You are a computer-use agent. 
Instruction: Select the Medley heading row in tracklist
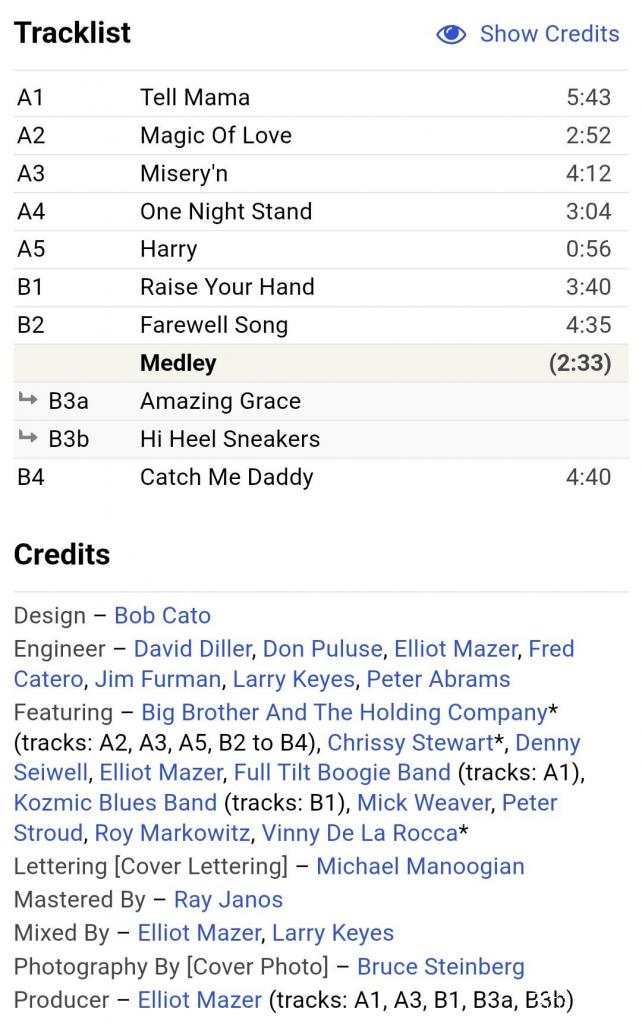[x=321, y=363]
